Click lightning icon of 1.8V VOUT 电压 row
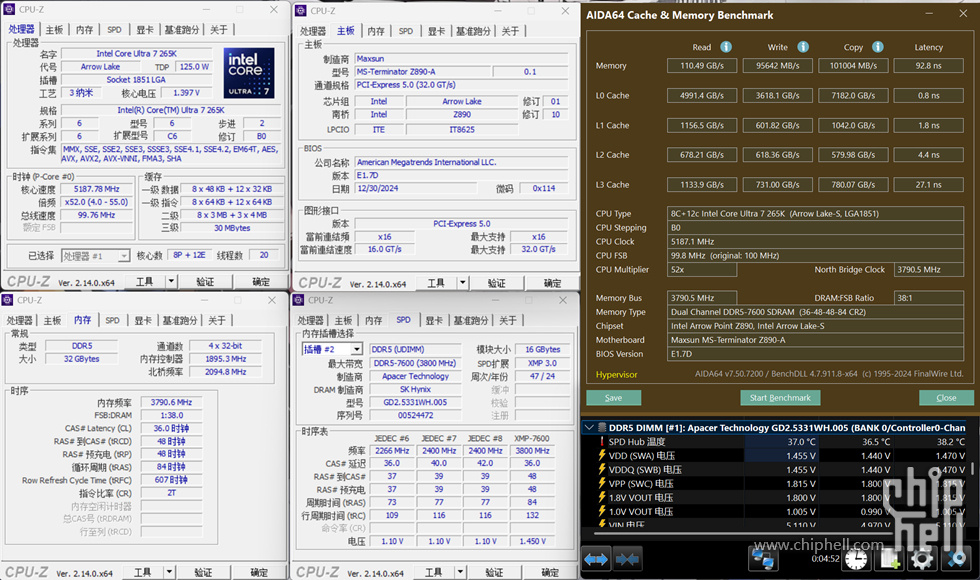The height and width of the screenshot is (580, 980). click(x=602, y=498)
